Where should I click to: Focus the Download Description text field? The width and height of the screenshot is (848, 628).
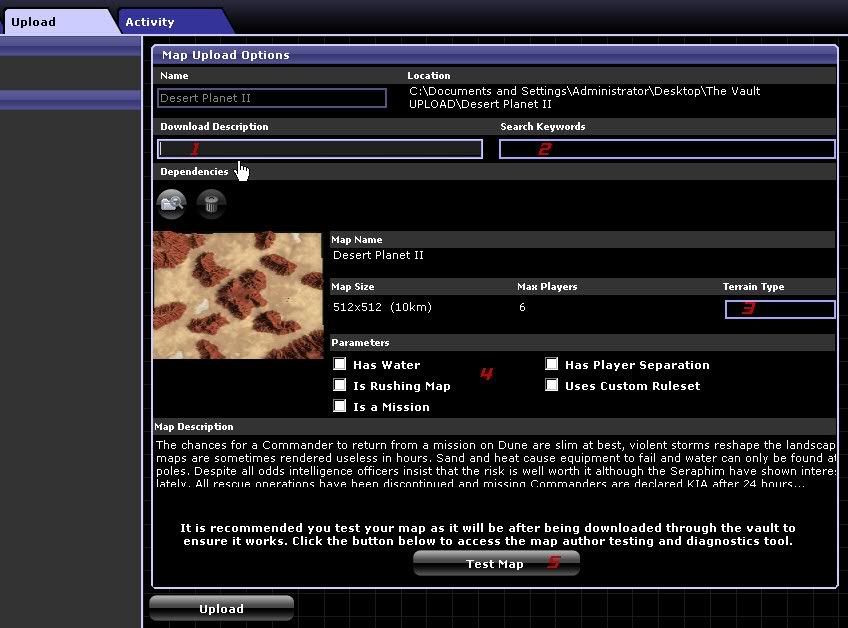320,149
